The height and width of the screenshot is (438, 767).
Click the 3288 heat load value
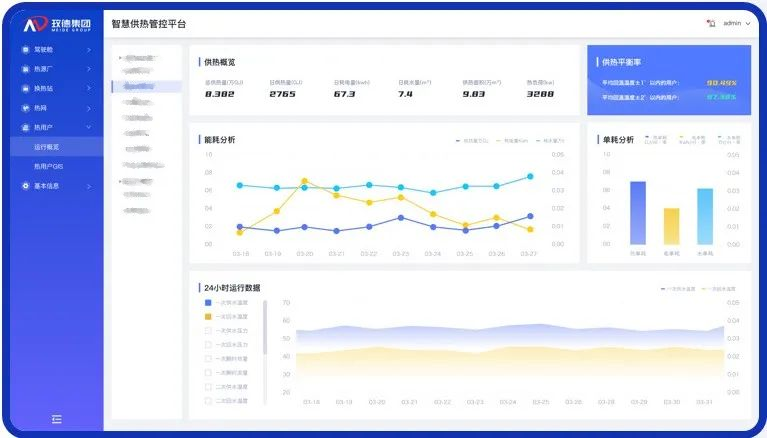[540, 94]
